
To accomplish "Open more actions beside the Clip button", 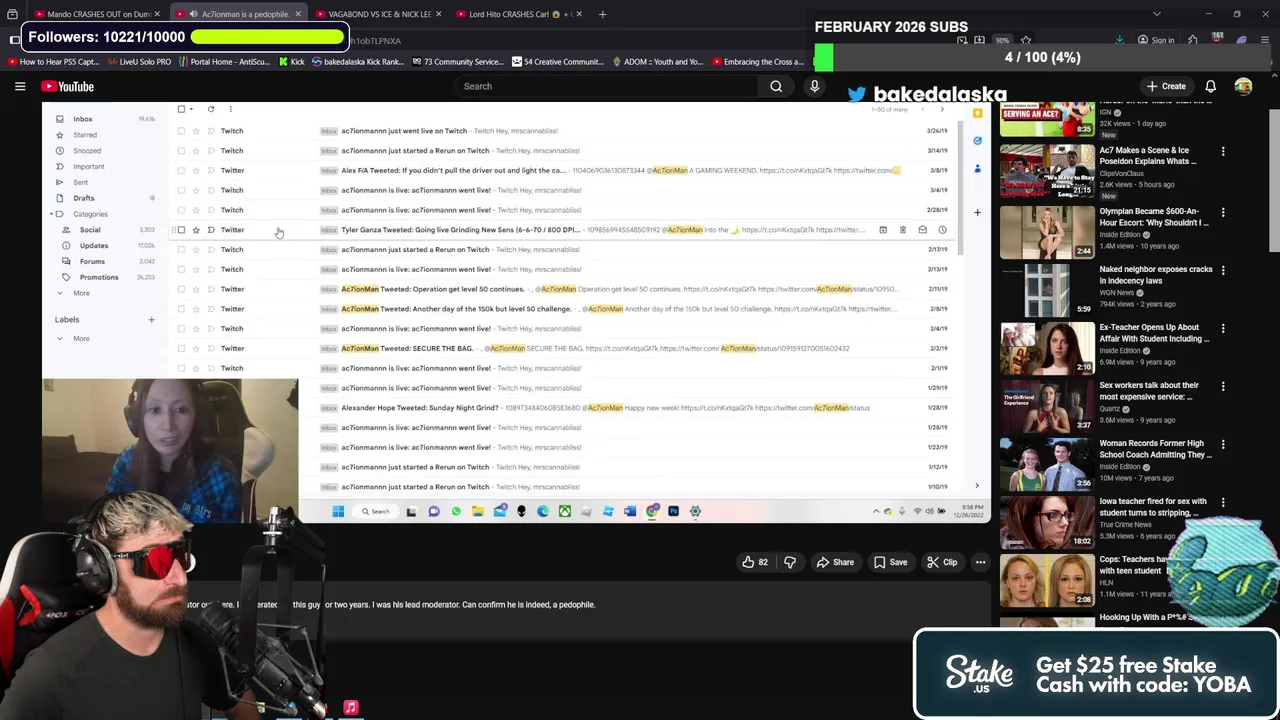I will coord(980,562).
